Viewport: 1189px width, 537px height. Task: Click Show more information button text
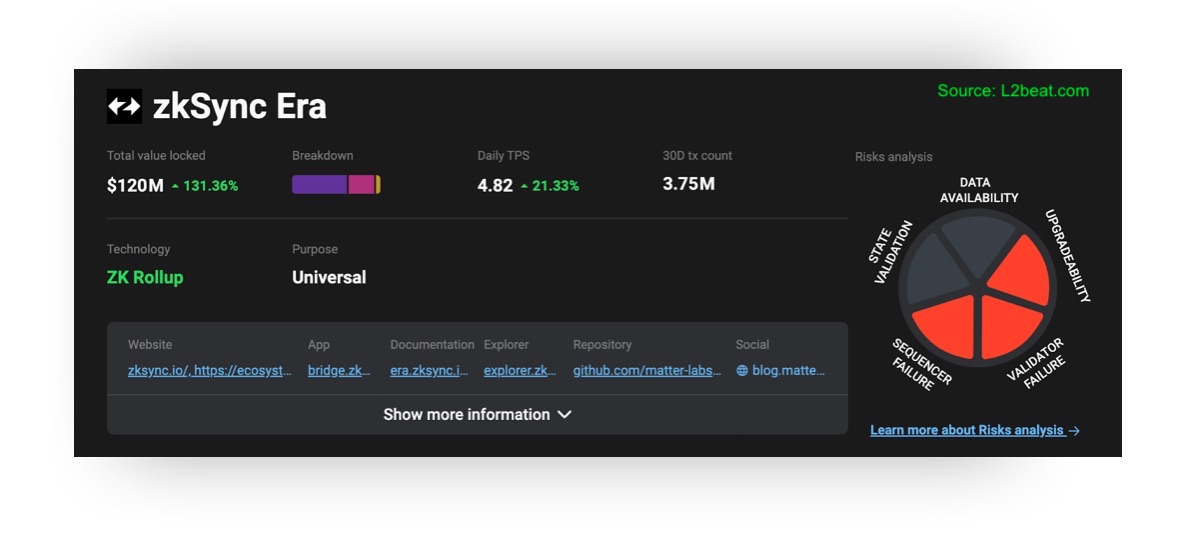pyautogui.click(x=466, y=415)
